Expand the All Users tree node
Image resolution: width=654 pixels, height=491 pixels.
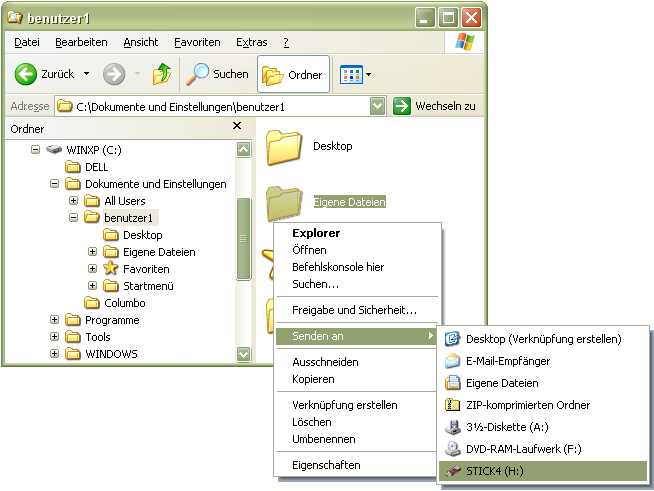[x=73, y=201]
